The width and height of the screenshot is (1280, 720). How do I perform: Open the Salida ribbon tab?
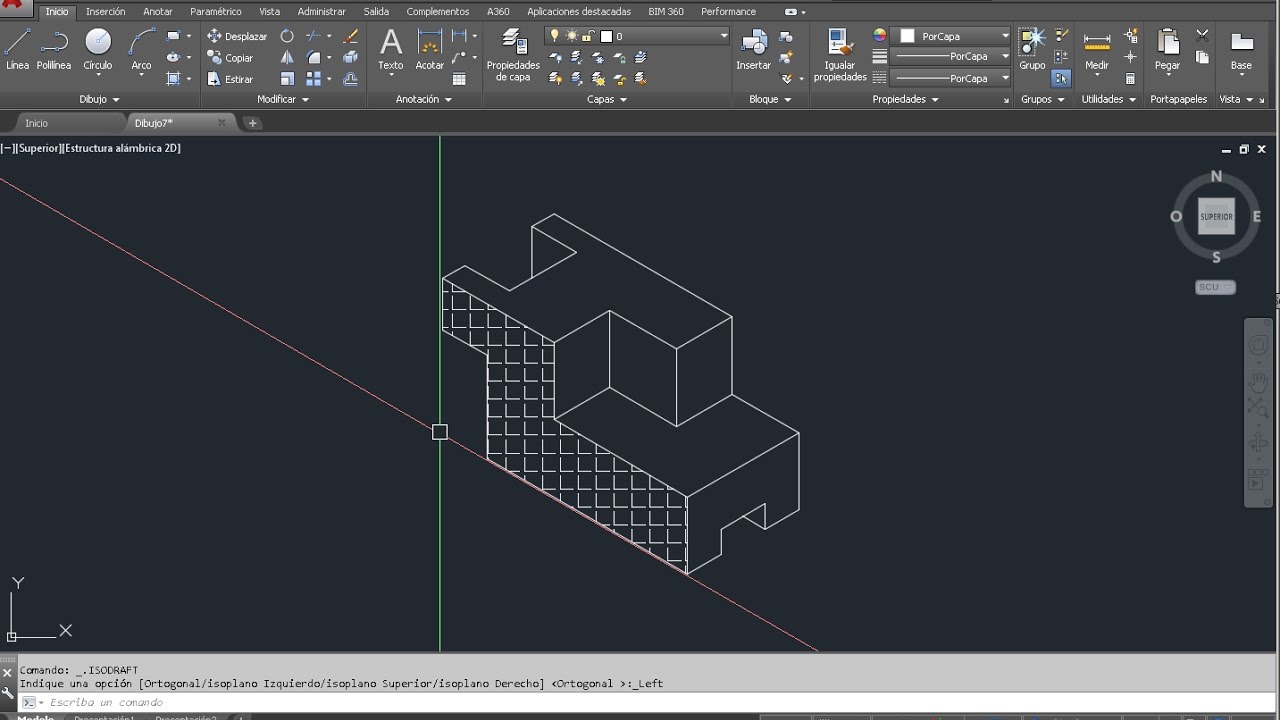(x=376, y=11)
